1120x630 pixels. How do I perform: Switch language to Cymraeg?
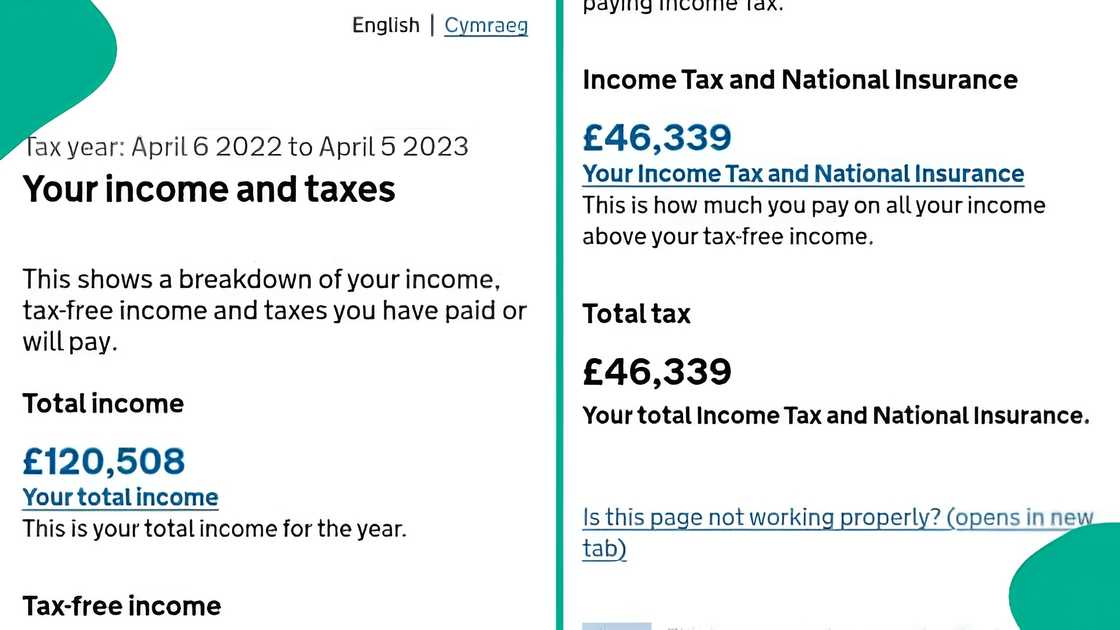[x=486, y=25]
